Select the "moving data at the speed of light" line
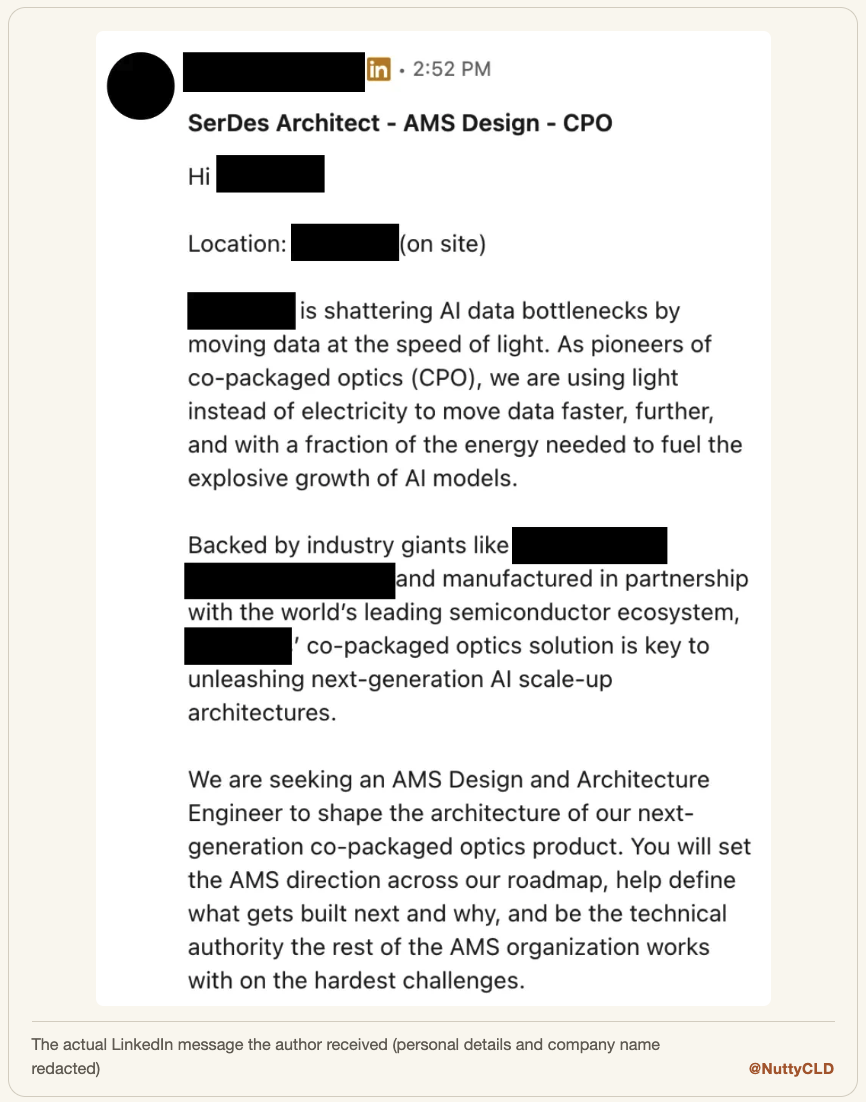 [450, 344]
